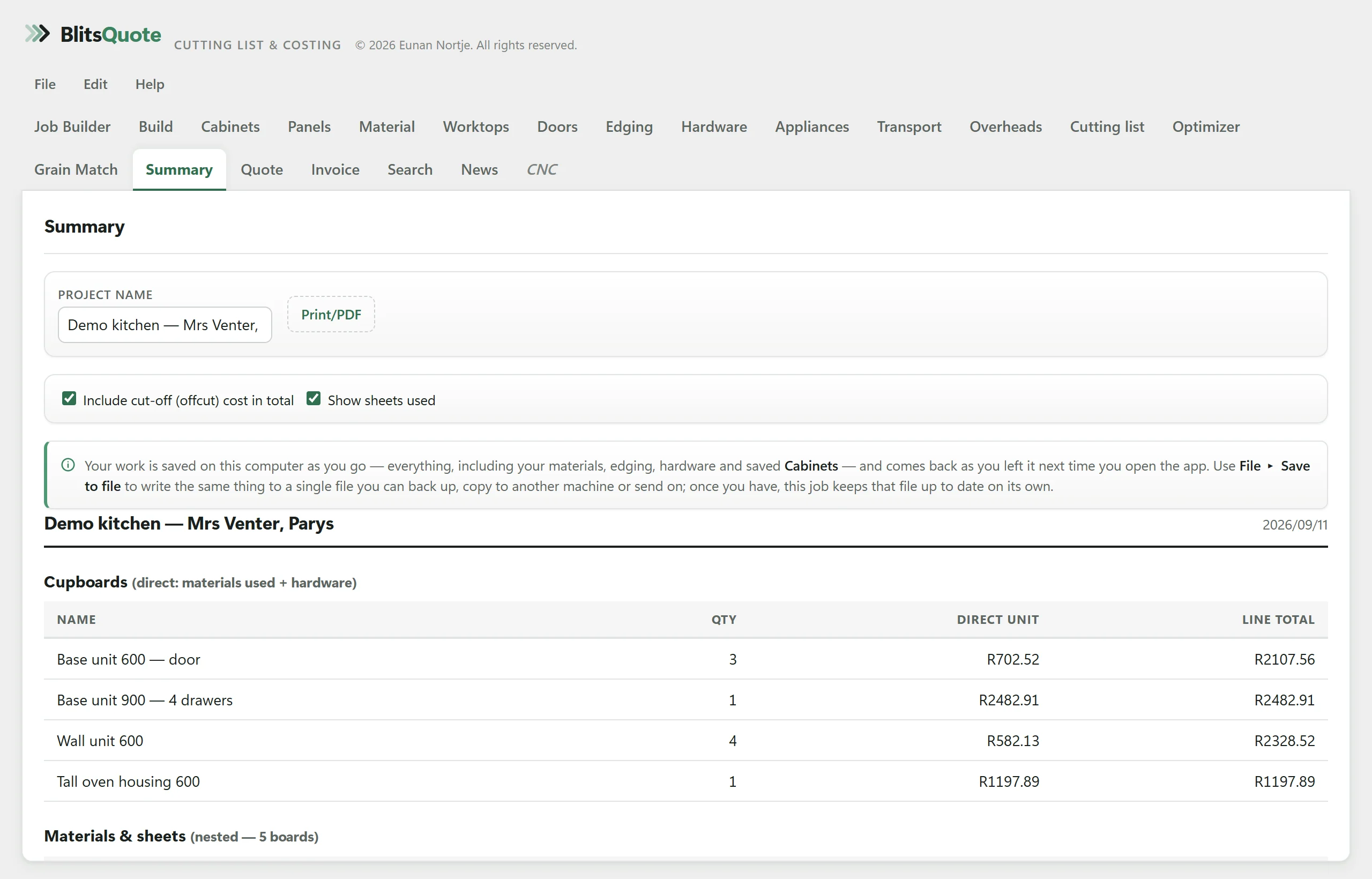Click the BlitsQuote double-chevron logo icon

point(38,34)
